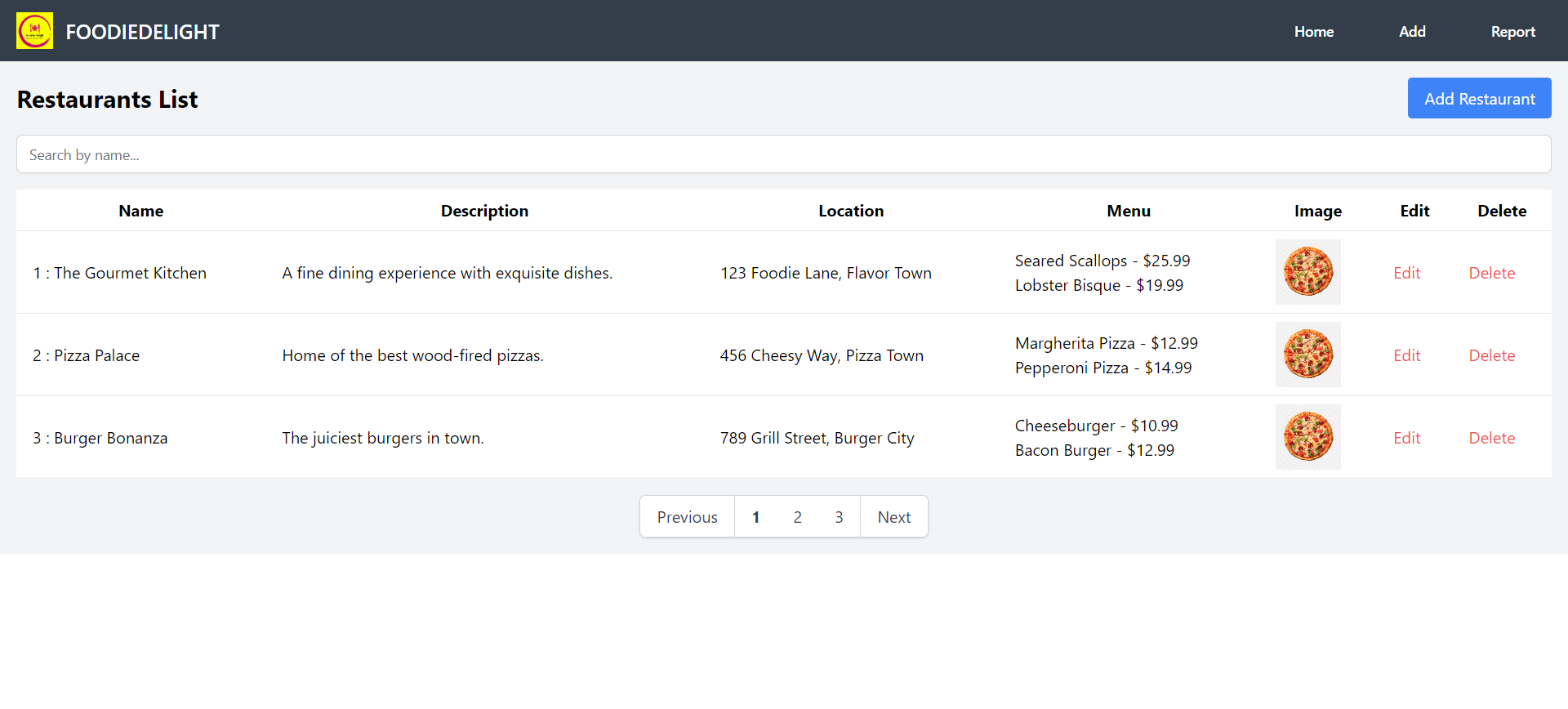This screenshot has width=1568, height=709.
Task: Click the Description column header
Action: tap(484, 211)
